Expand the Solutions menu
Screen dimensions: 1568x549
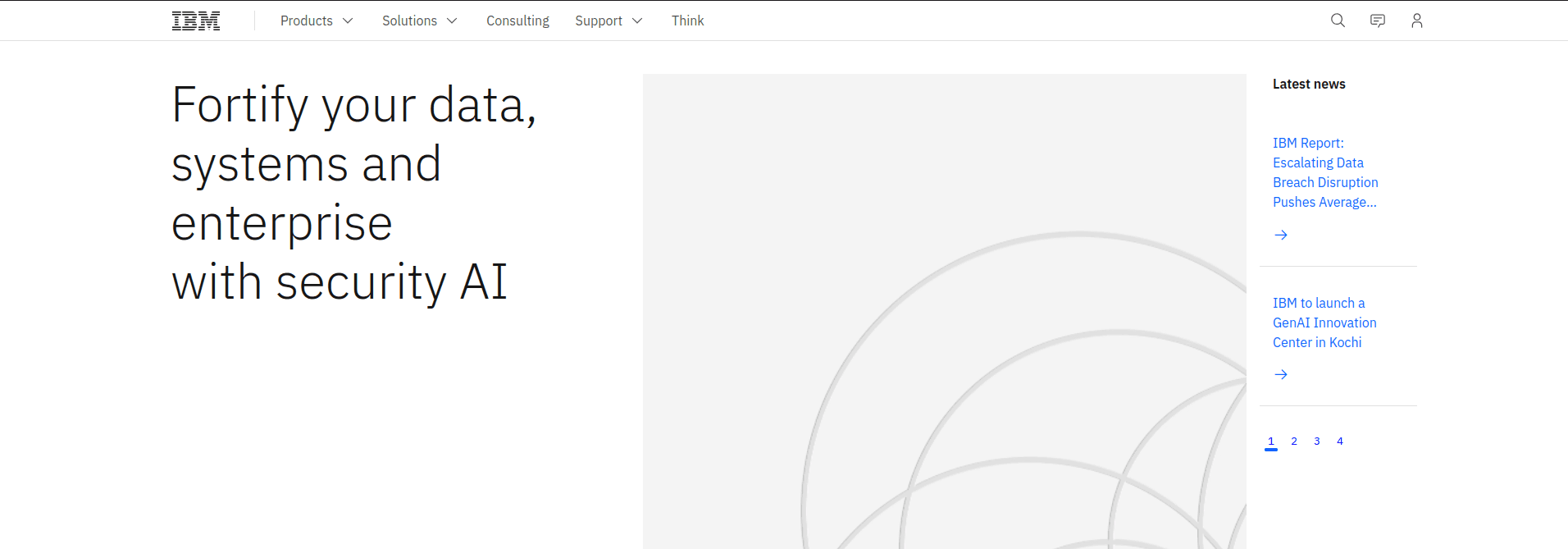pyautogui.click(x=420, y=21)
